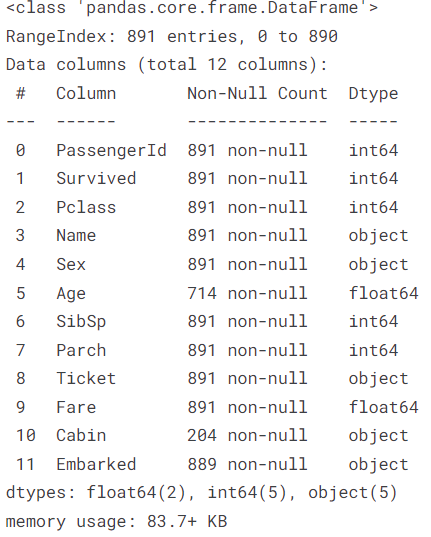Click the Dtype header text
Image resolution: width=431 pixels, height=537 pixels.
pos(373,94)
